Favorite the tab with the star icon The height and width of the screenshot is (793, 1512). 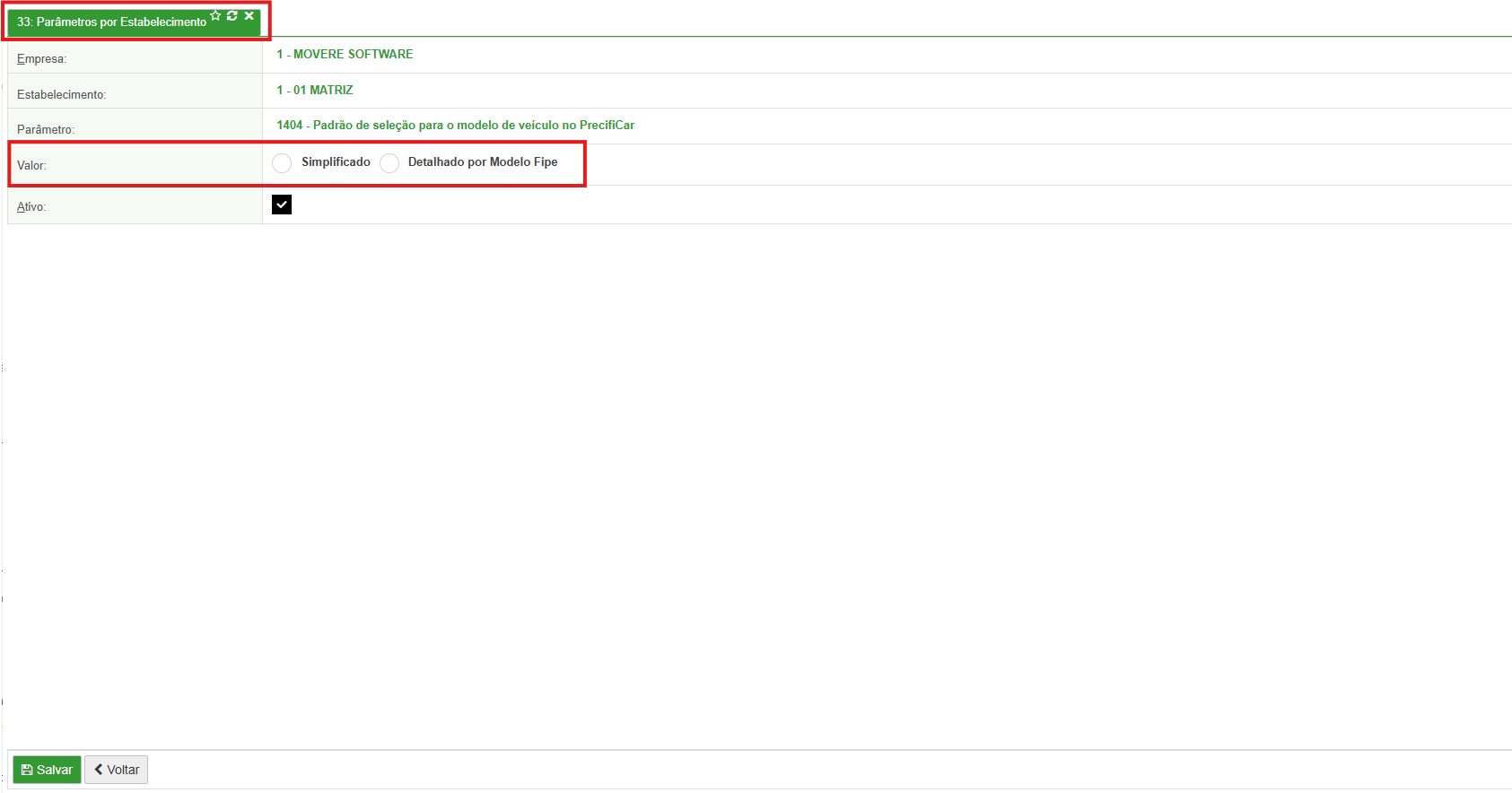tap(215, 15)
